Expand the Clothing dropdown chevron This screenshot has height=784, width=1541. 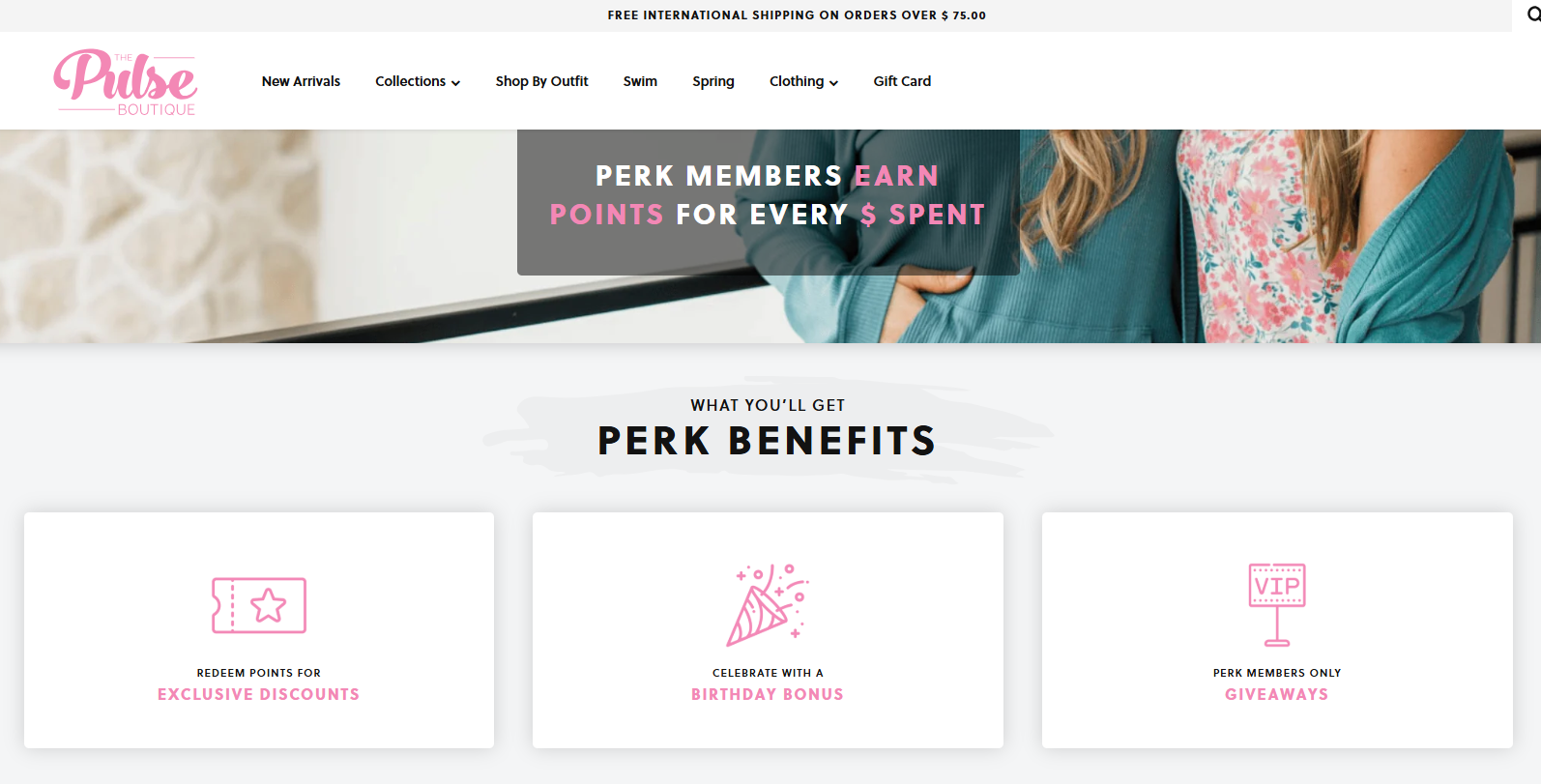pyautogui.click(x=833, y=83)
